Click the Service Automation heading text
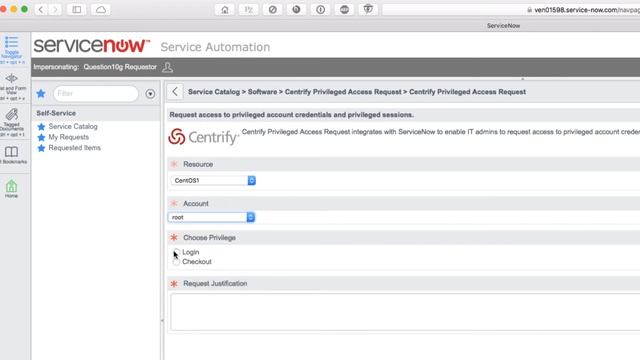 pos(215,47)
